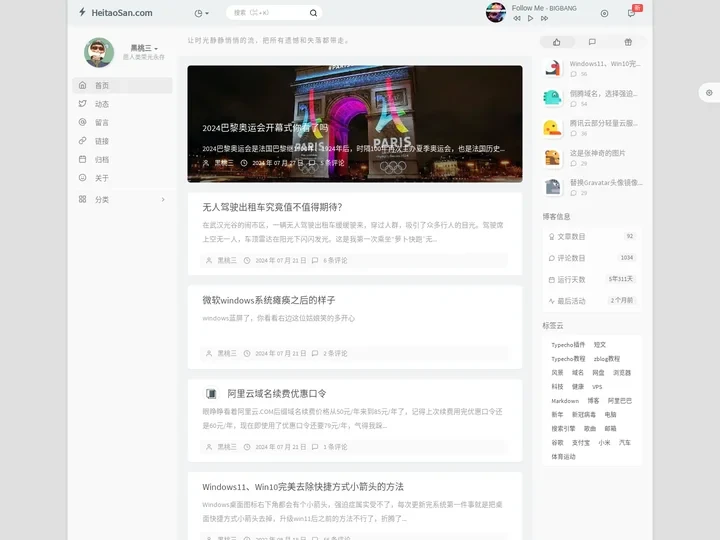720x540 pixels.
Task: Open the 2024巴黎奥运会开幕式 post title
Action: click(x=265, y=128)
